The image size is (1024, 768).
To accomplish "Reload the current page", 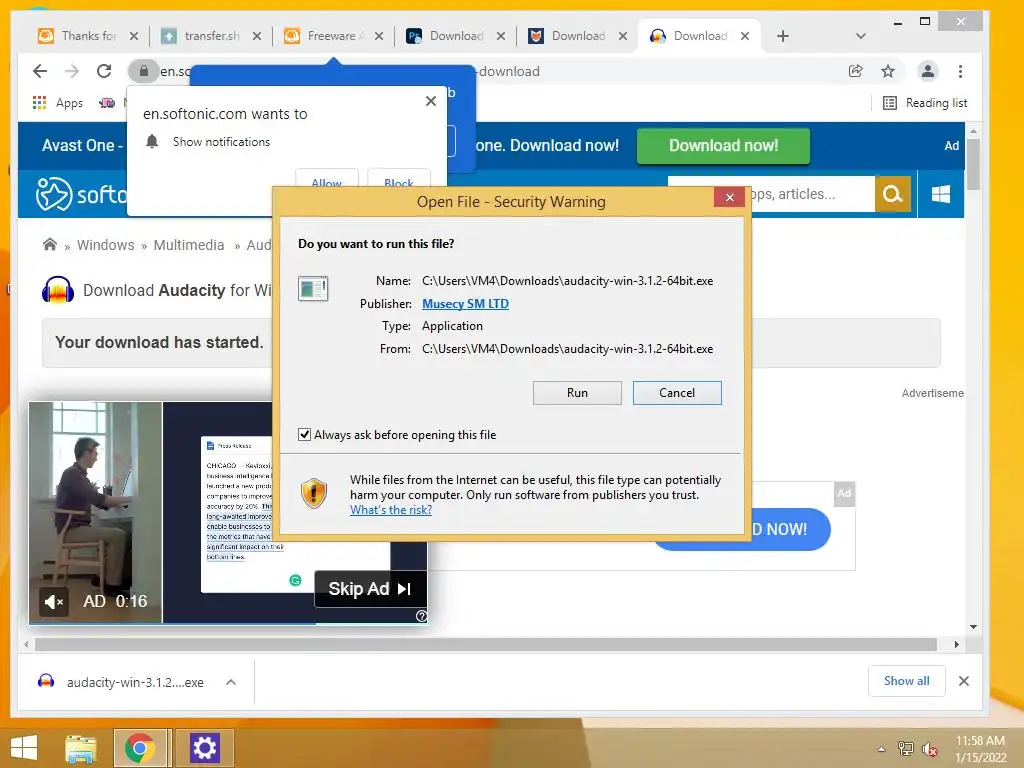I will pyautogui.click(x=104, y=71).
